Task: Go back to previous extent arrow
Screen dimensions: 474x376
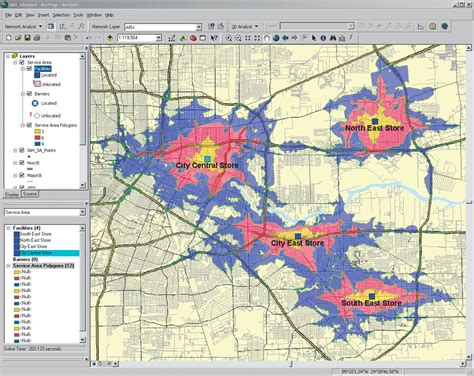Action: point(285,38)
